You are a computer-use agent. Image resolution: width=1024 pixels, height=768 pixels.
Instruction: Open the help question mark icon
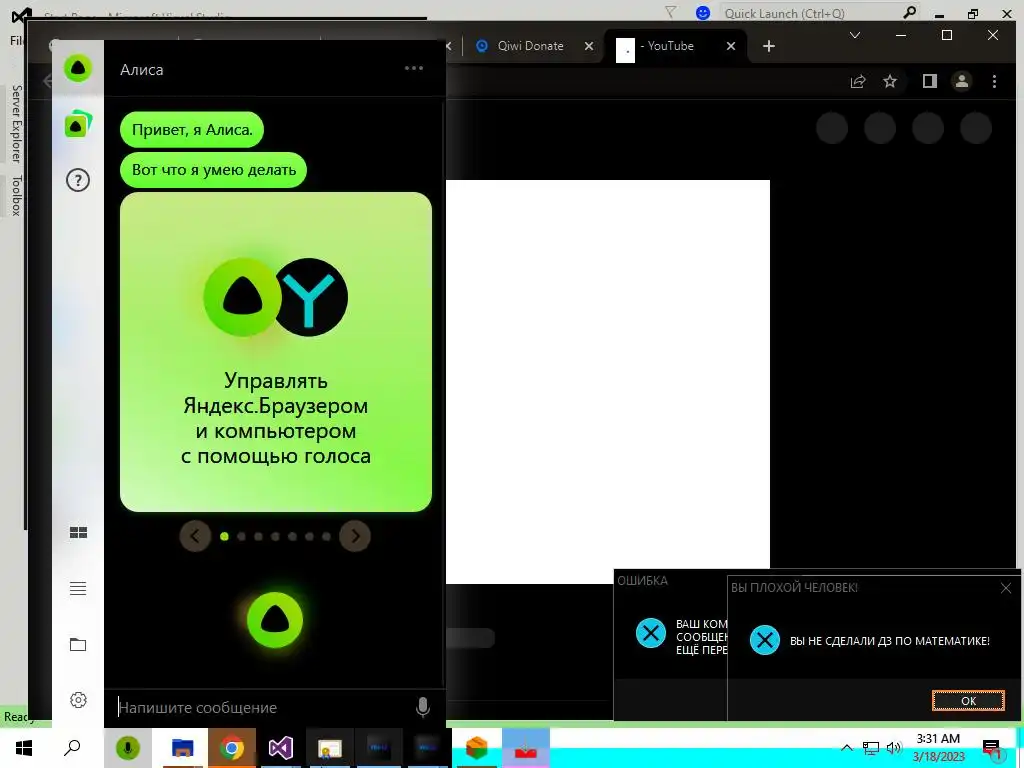tap(78, 180)
